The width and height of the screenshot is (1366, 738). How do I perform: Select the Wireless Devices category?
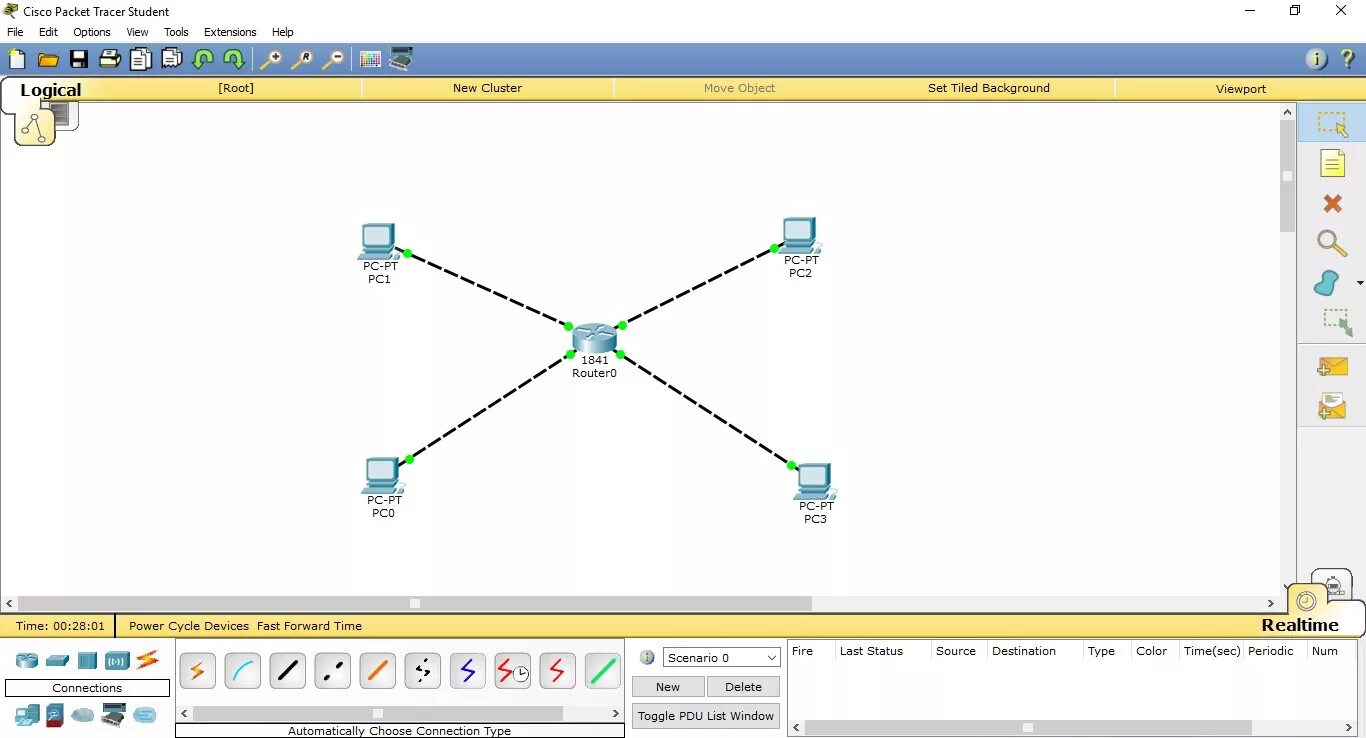(x=117, y=660)
